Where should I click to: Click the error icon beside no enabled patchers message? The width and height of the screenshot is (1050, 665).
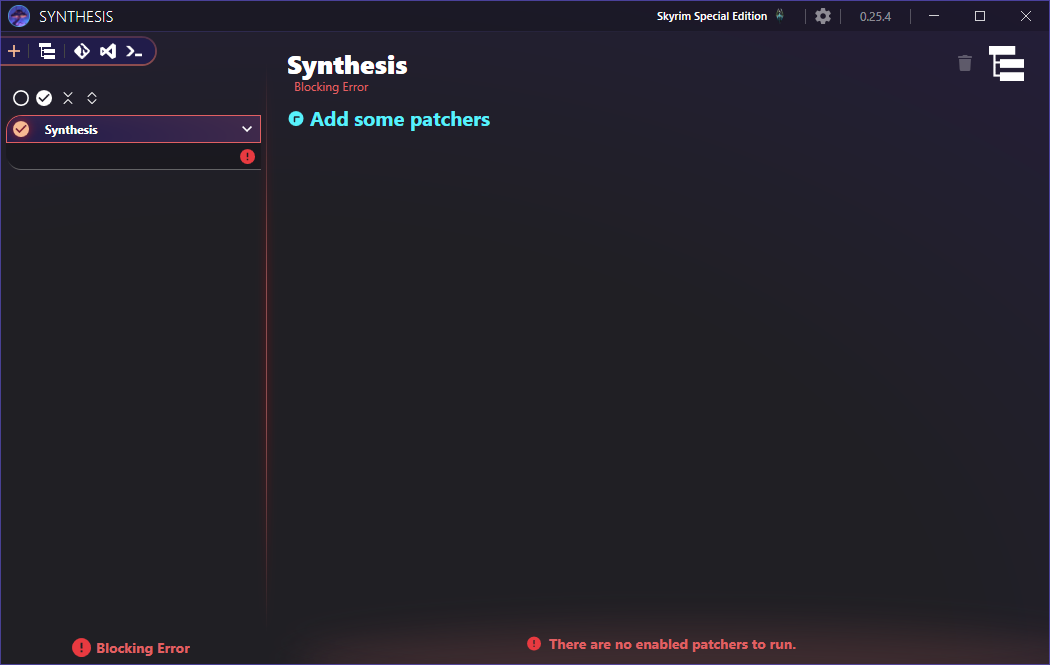534,644
